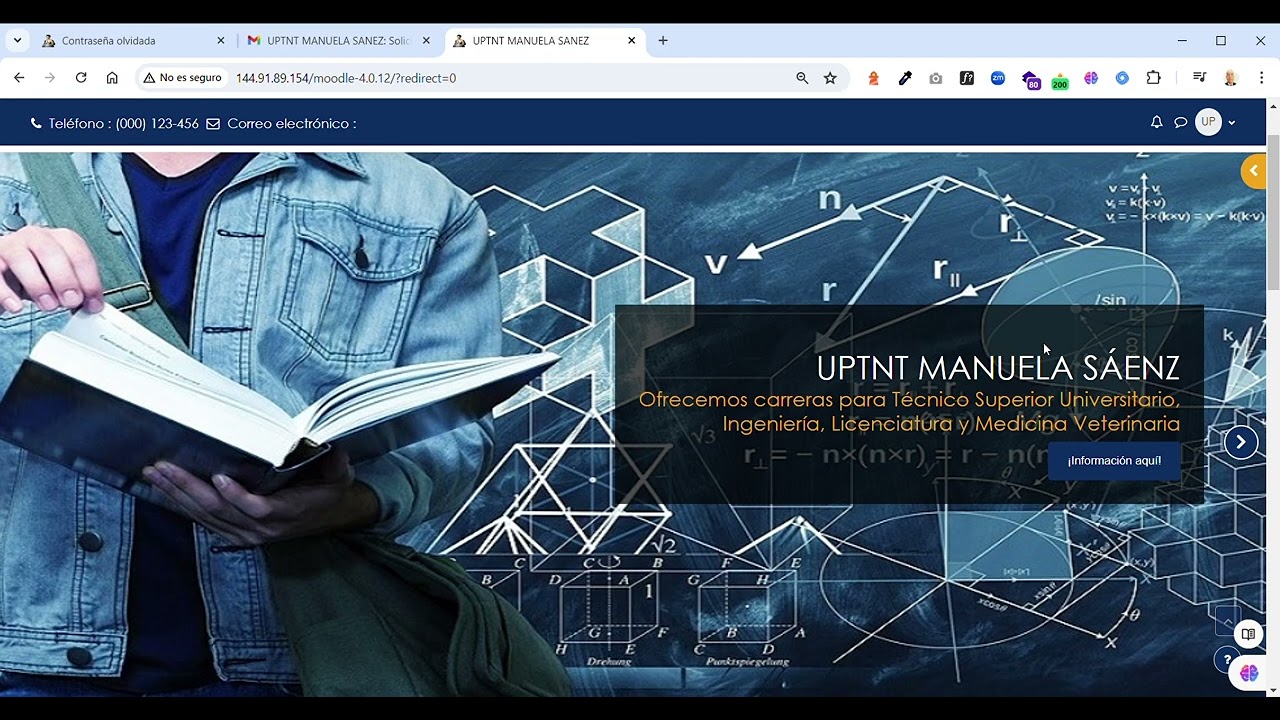Screen dimensions: 1280x720
Task: Advance slideshow with next arrow
Action: [x=1240, y=442]
